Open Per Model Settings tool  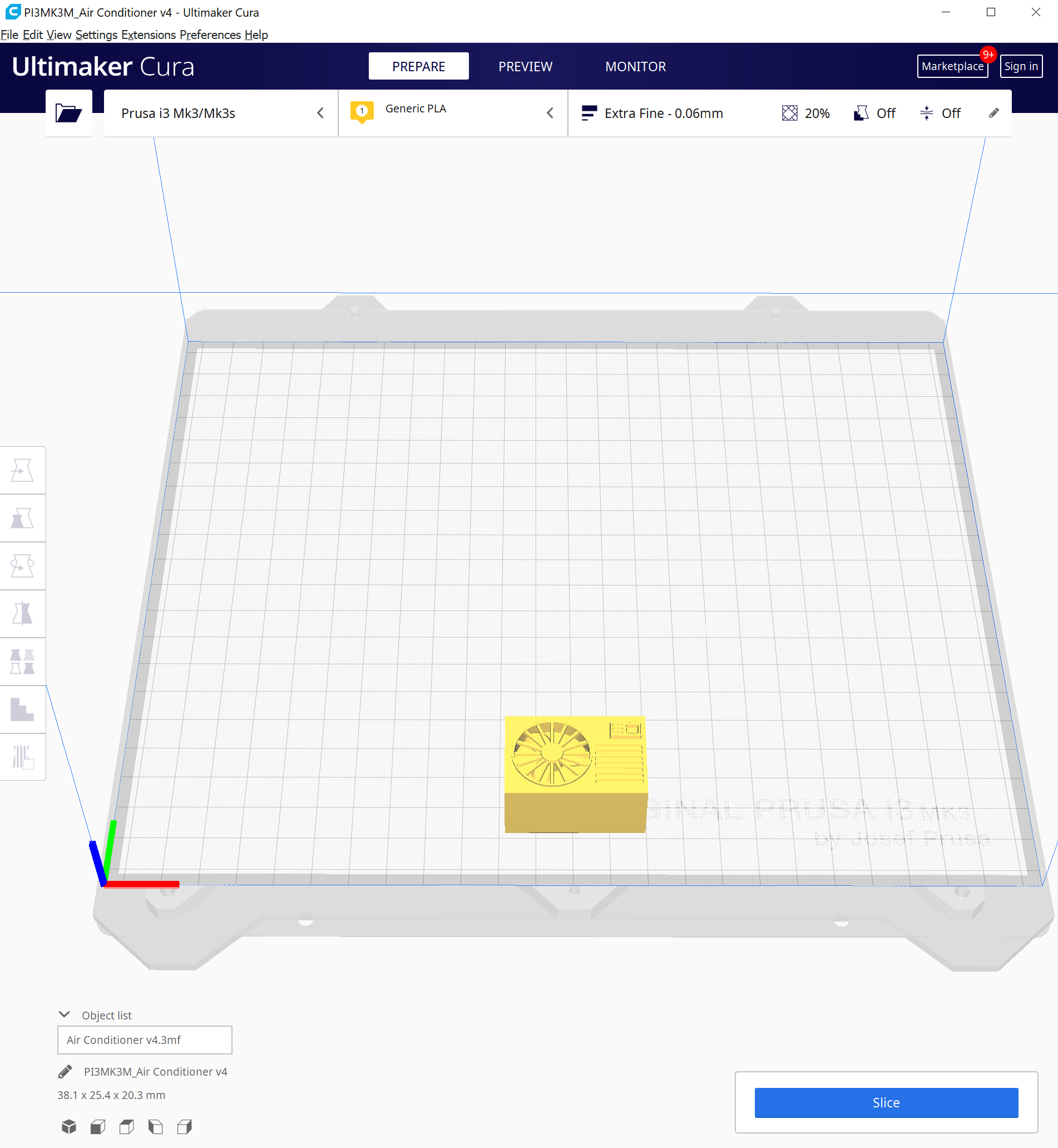[23, 662]
